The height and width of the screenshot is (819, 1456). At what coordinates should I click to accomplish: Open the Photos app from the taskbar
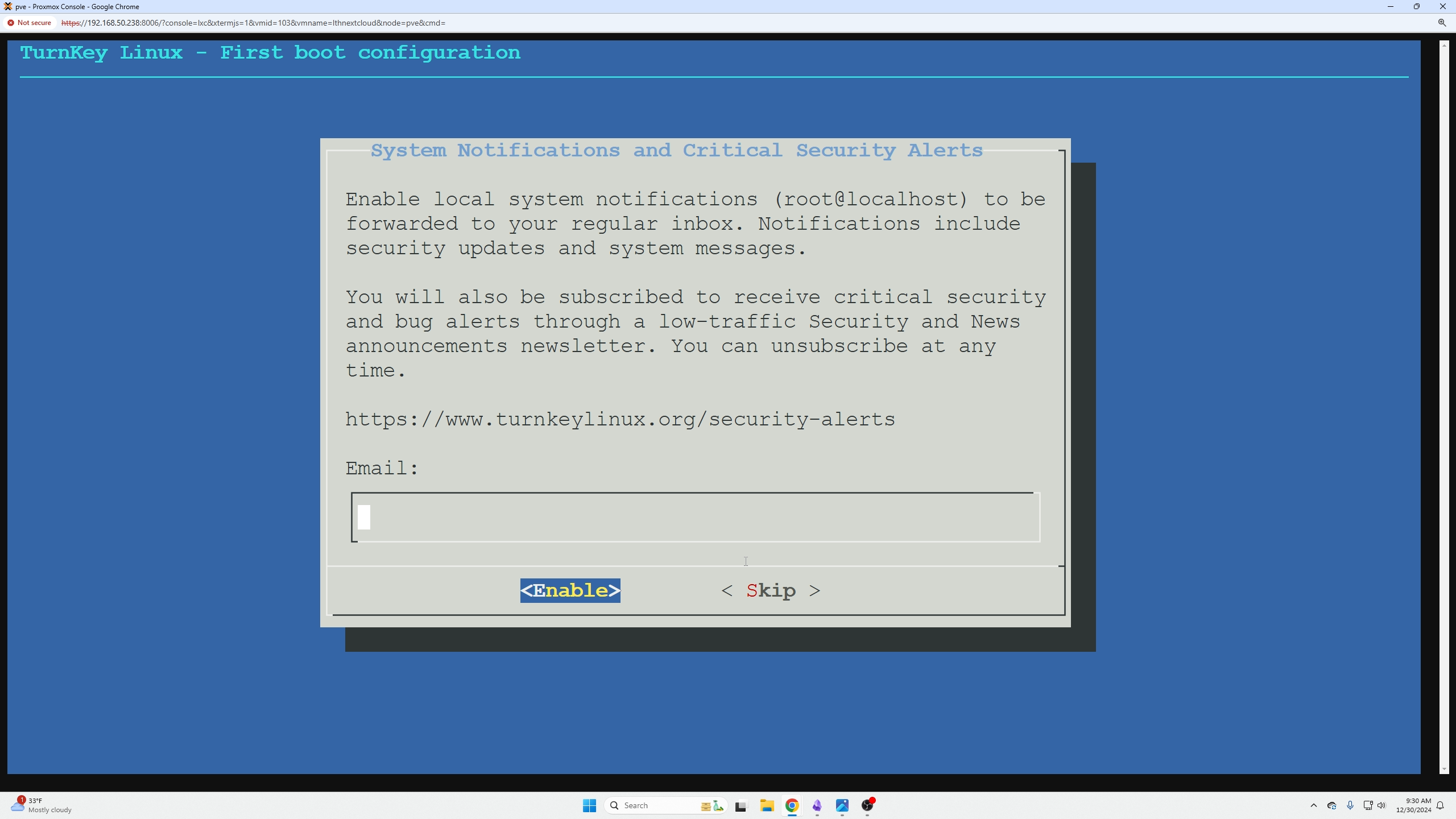click(843, 805)
